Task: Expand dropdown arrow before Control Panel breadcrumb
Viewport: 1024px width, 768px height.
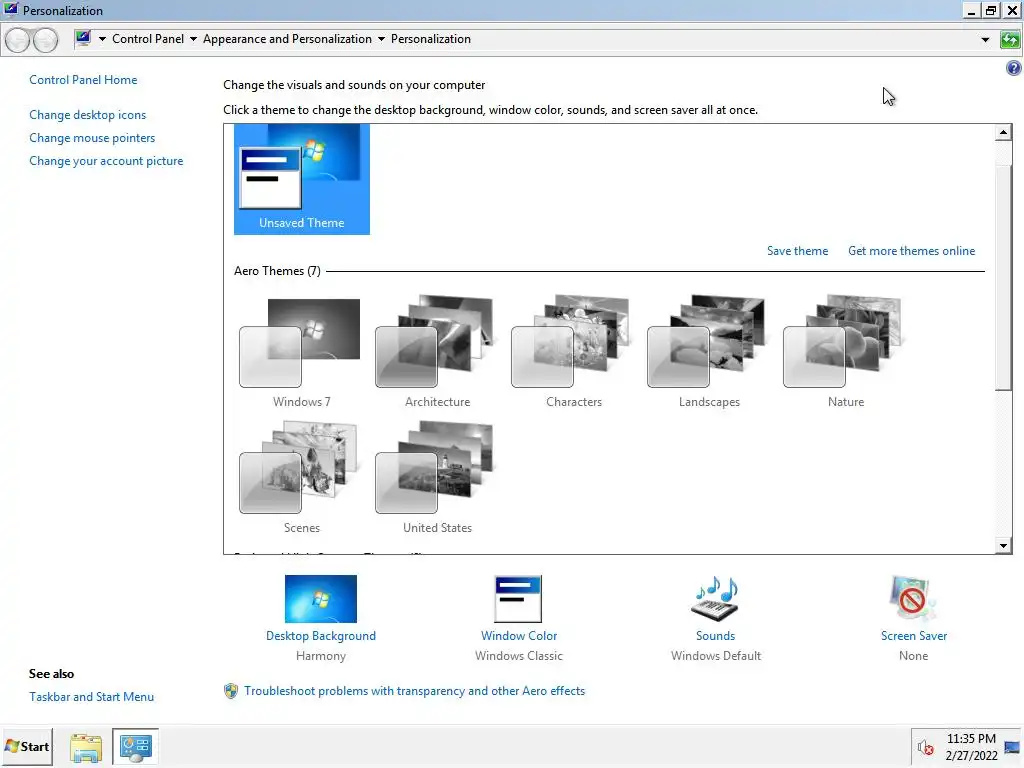Action: click(103, 39)
